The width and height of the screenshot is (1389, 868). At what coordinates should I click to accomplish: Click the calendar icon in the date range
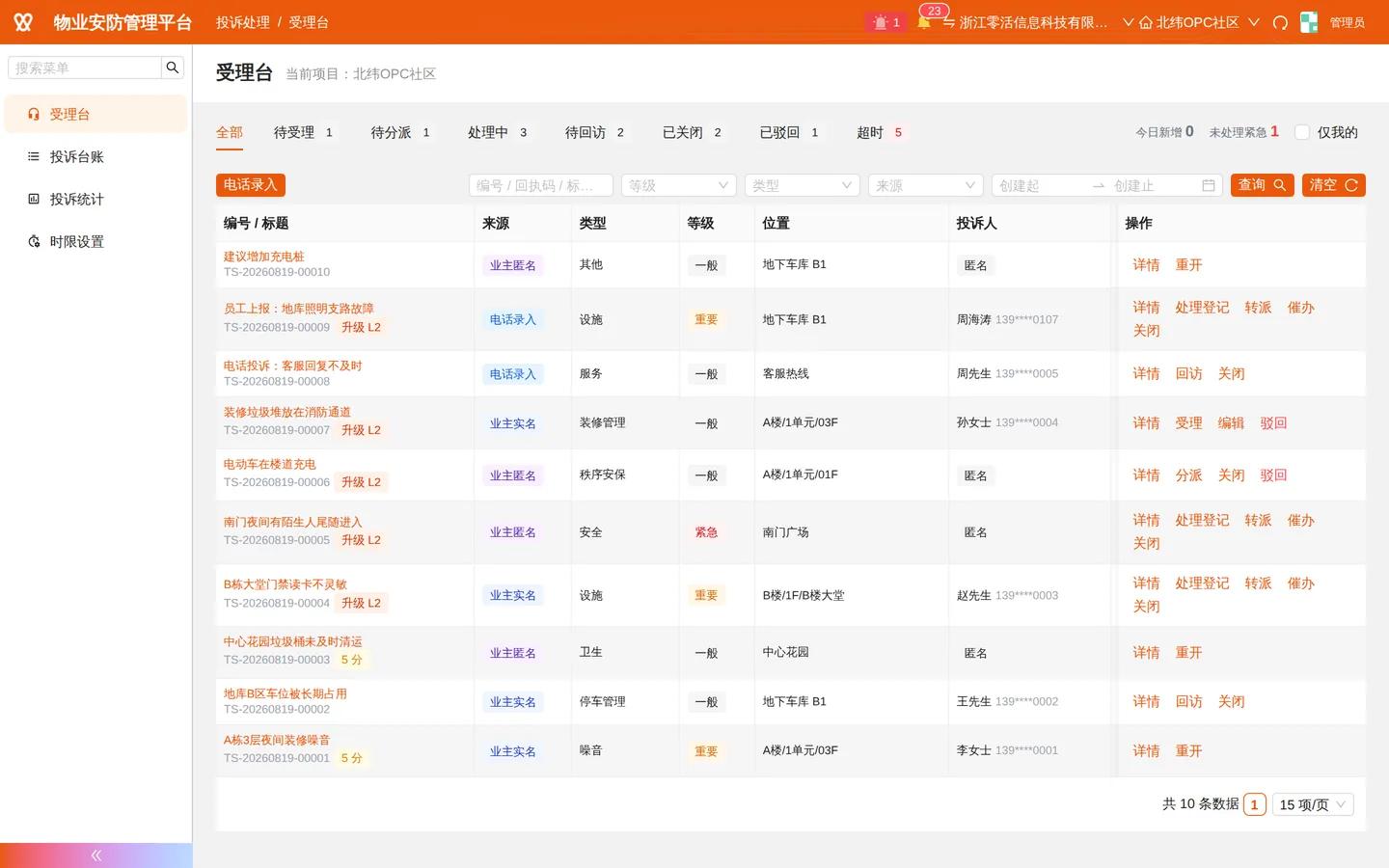point(1209,185)
